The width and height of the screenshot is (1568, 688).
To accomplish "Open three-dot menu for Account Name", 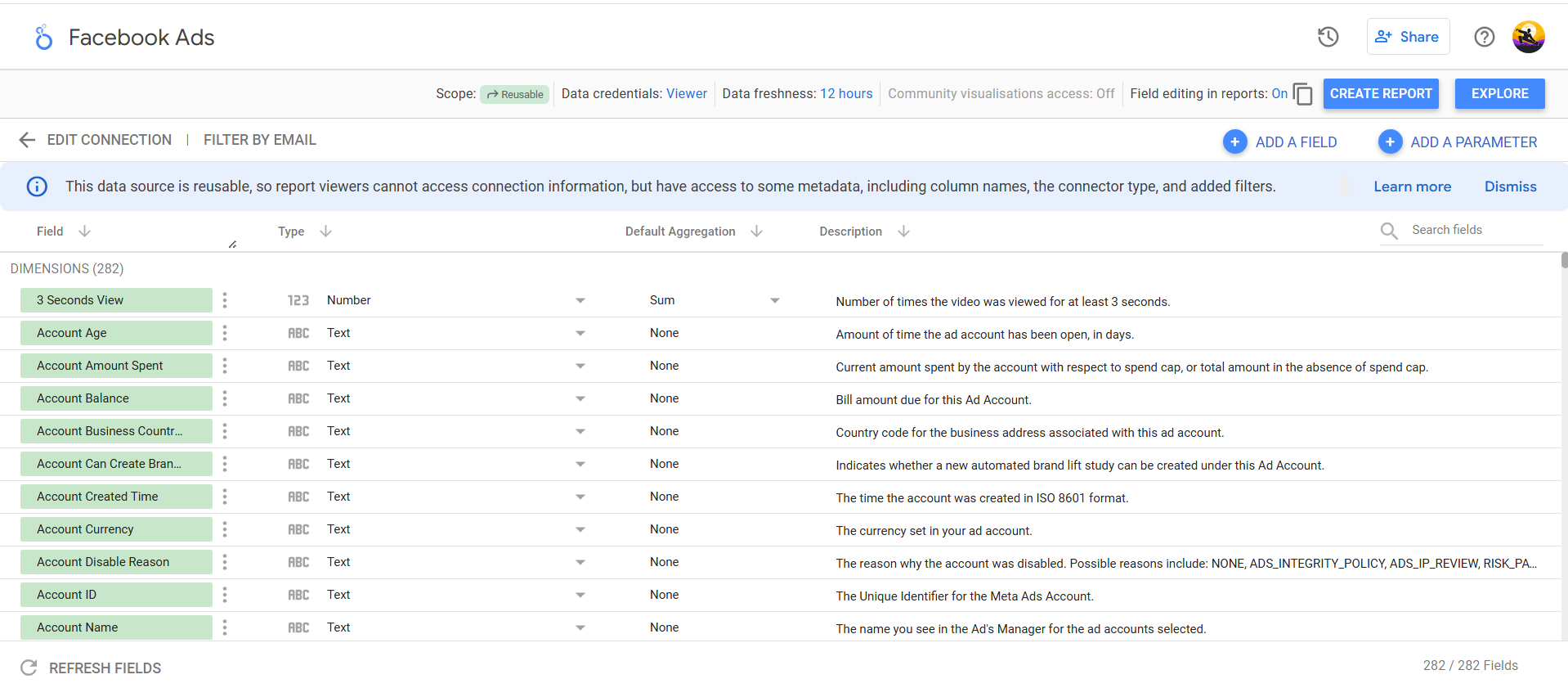I will click(x=225, y=627).
